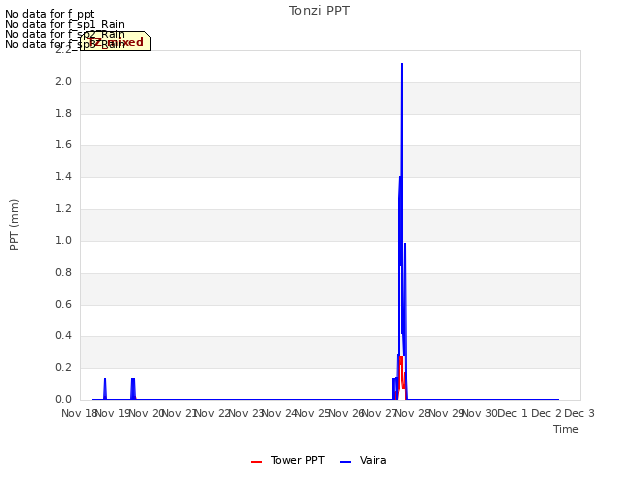
Task: Click the red Tower PPT legend swatch
Action: tap(256, 462)
